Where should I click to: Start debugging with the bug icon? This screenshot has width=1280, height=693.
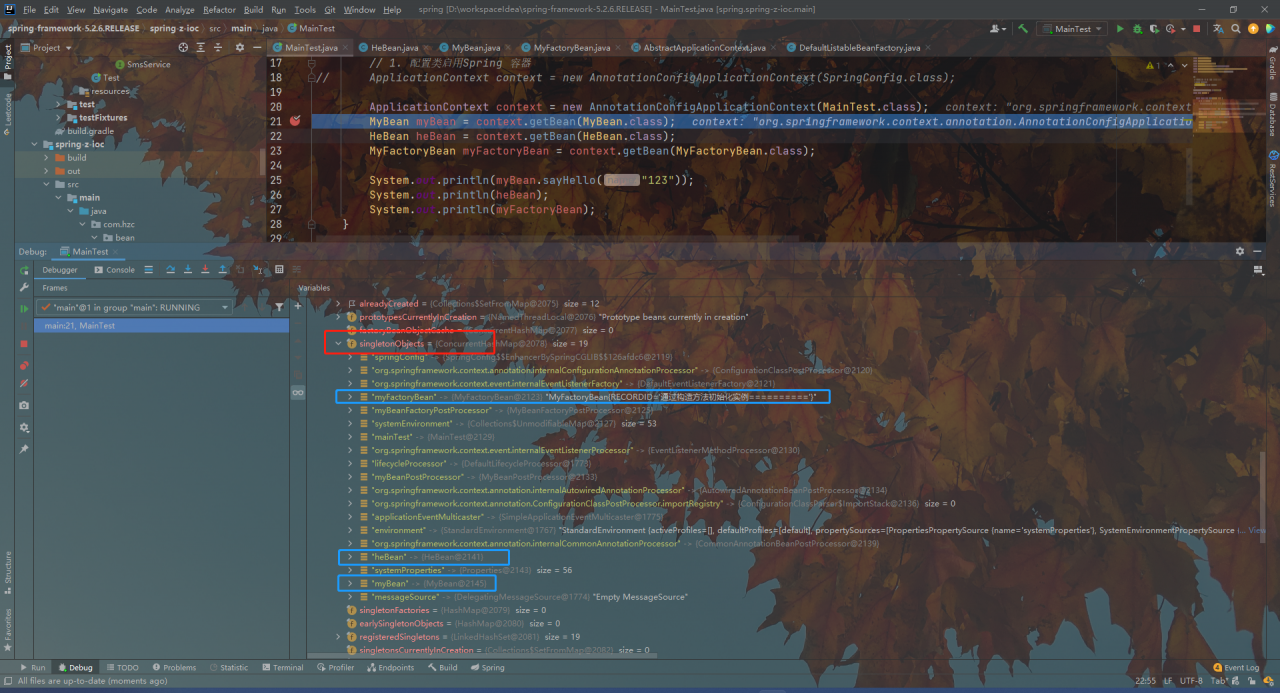pos(1137,29)
